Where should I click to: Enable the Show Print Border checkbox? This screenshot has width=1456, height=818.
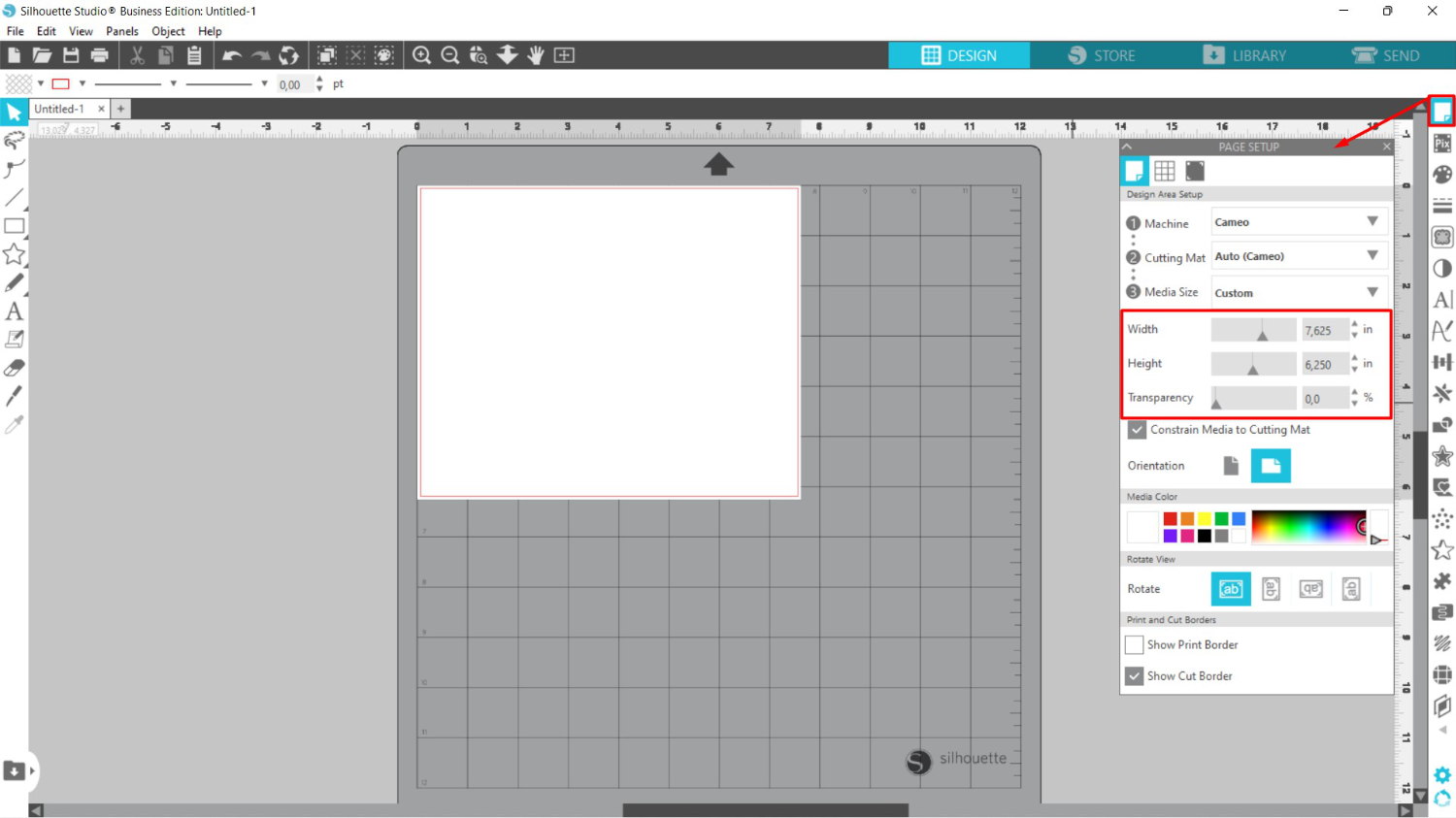coord(1134,645)
